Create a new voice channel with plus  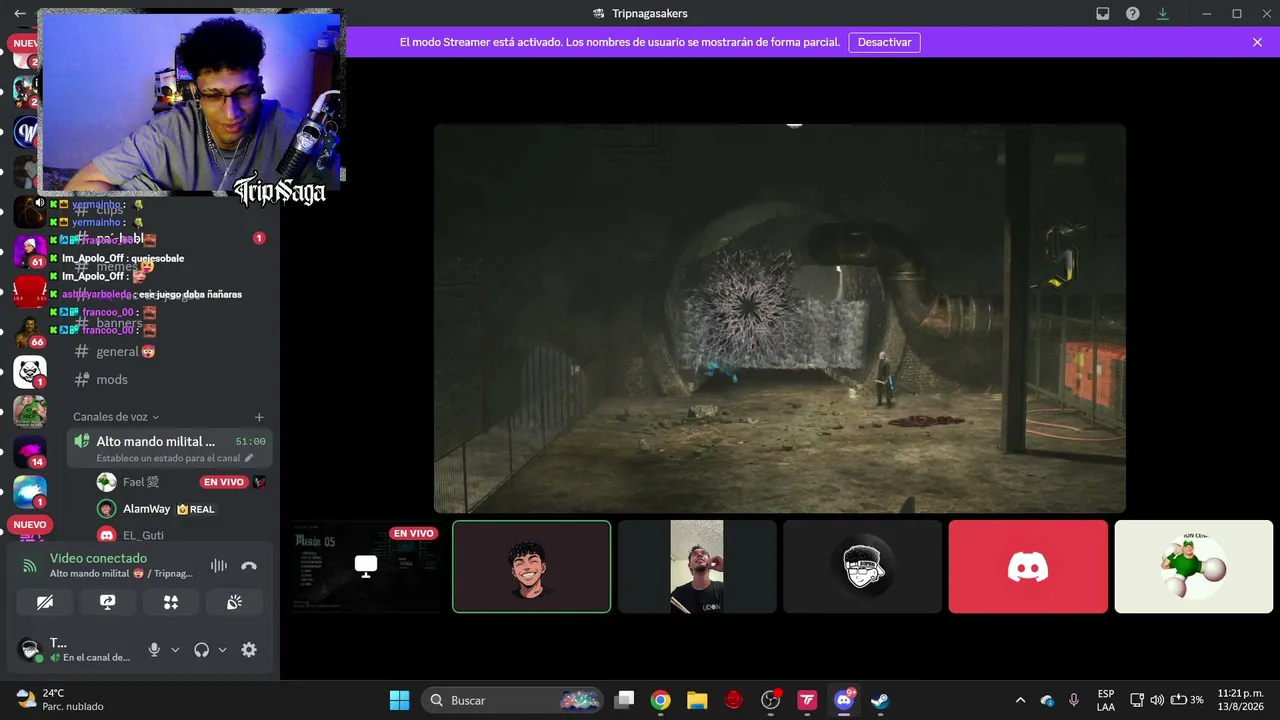coord(259,417)
